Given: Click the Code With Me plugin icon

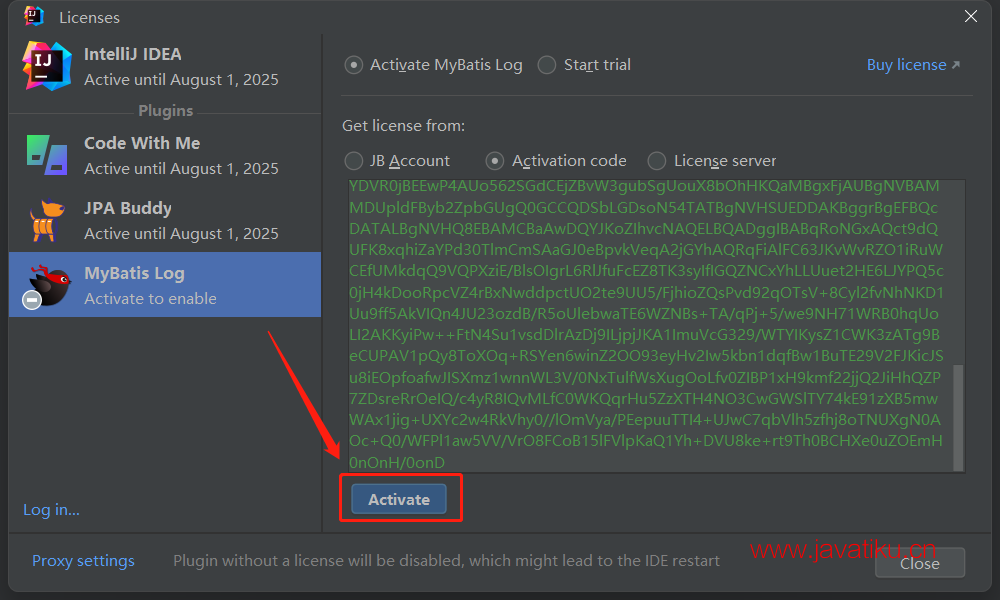Looking at the screenshot, I should (46, 155).
